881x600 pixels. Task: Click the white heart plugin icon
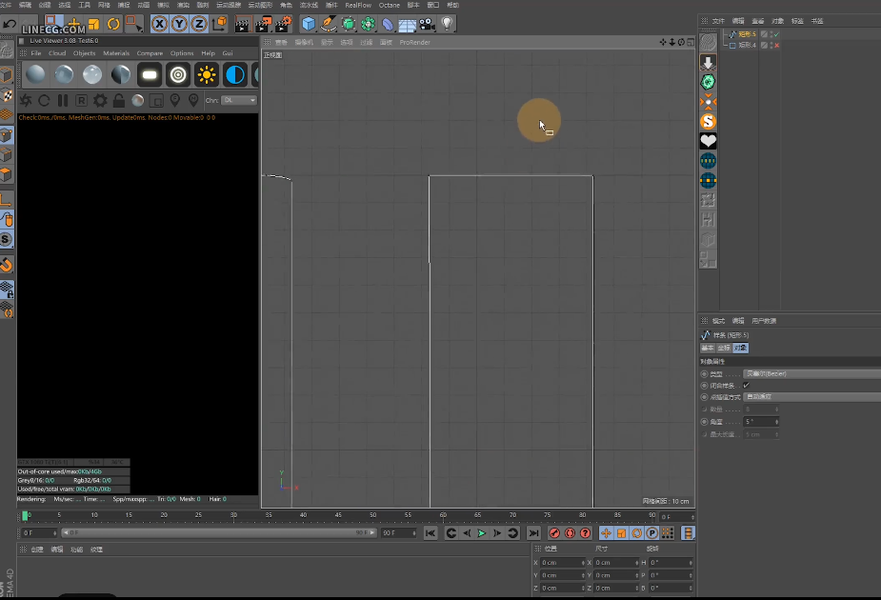(x=708, y=141)
